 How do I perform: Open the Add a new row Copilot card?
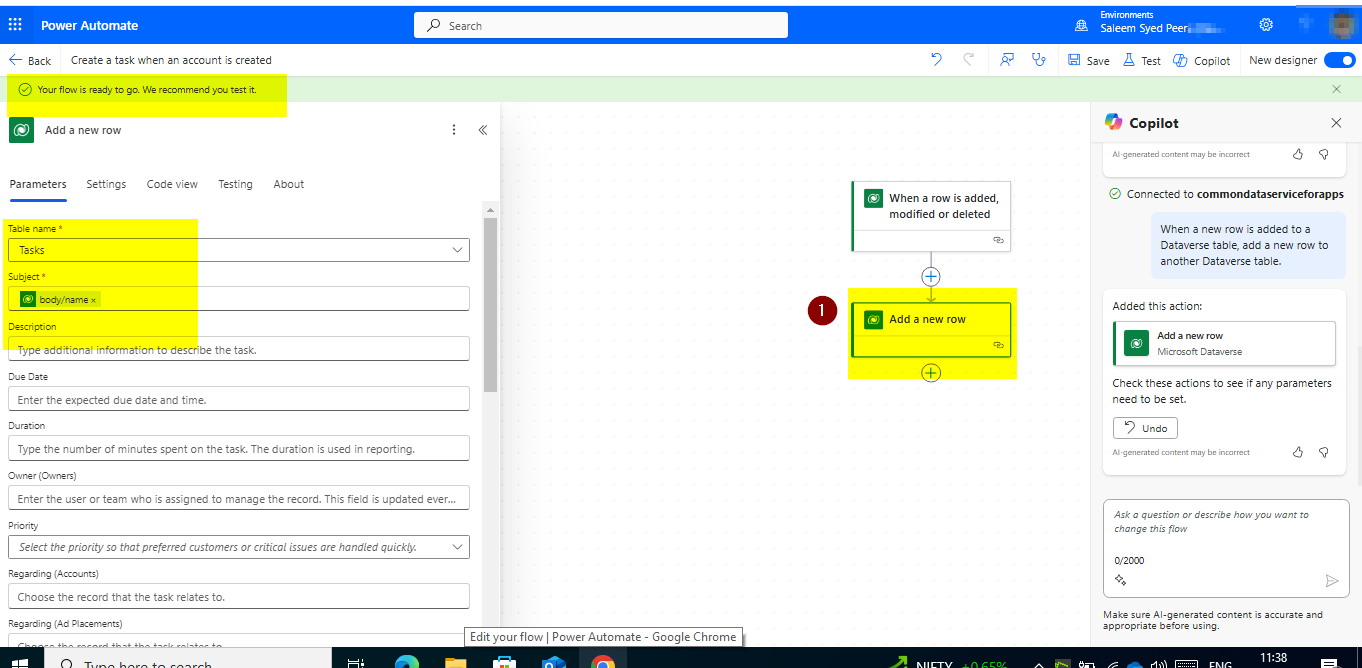pos(1224,343)
